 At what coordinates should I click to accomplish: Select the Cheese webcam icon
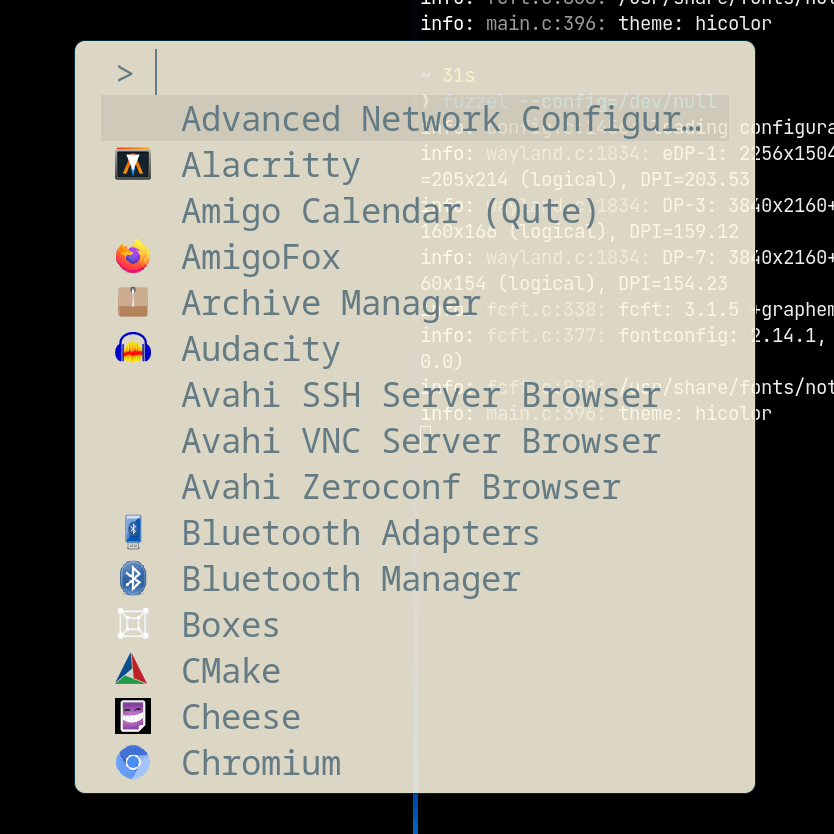[x=133, y=716]
